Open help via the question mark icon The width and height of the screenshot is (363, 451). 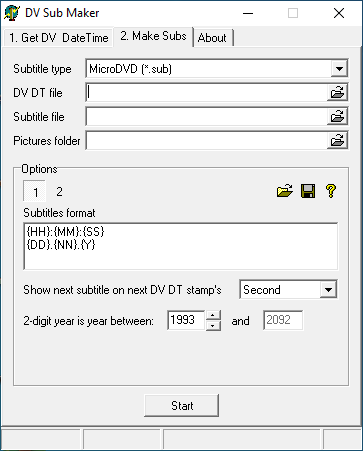point(331,191)
